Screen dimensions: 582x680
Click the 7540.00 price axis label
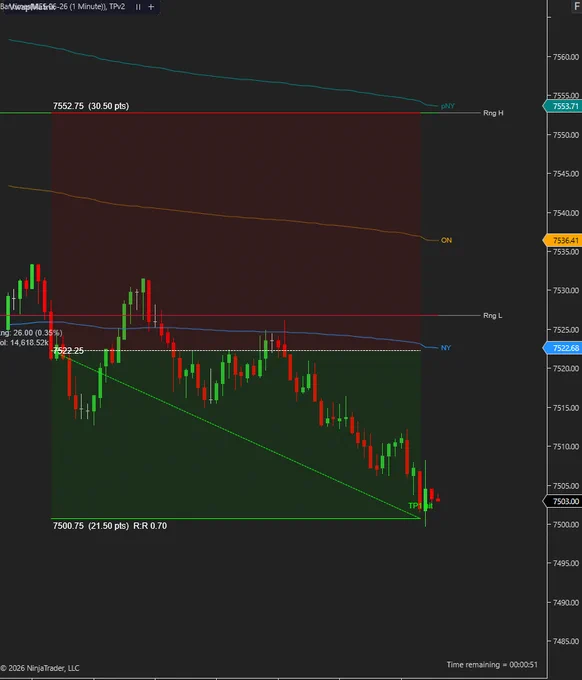point(566,213)
